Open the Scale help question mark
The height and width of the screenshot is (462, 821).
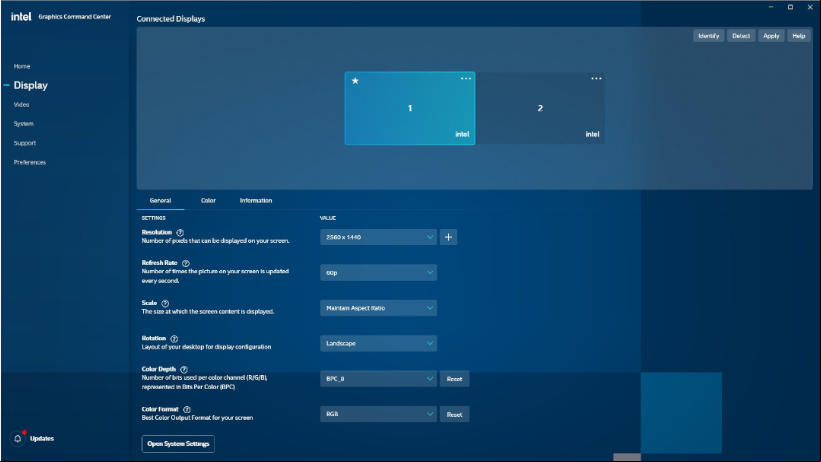tap(165, 303)
